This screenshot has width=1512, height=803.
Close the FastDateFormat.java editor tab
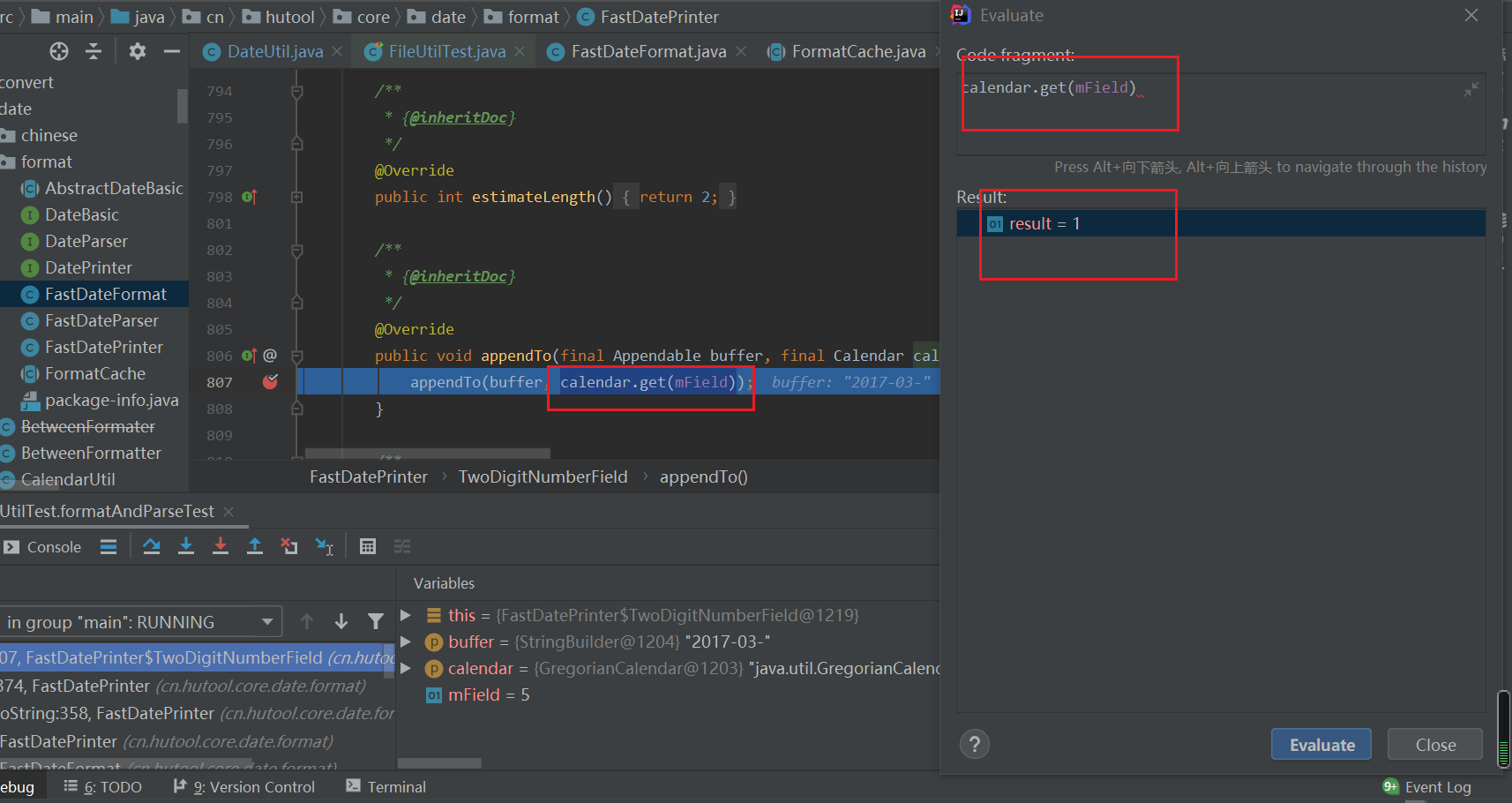point(741,52)
